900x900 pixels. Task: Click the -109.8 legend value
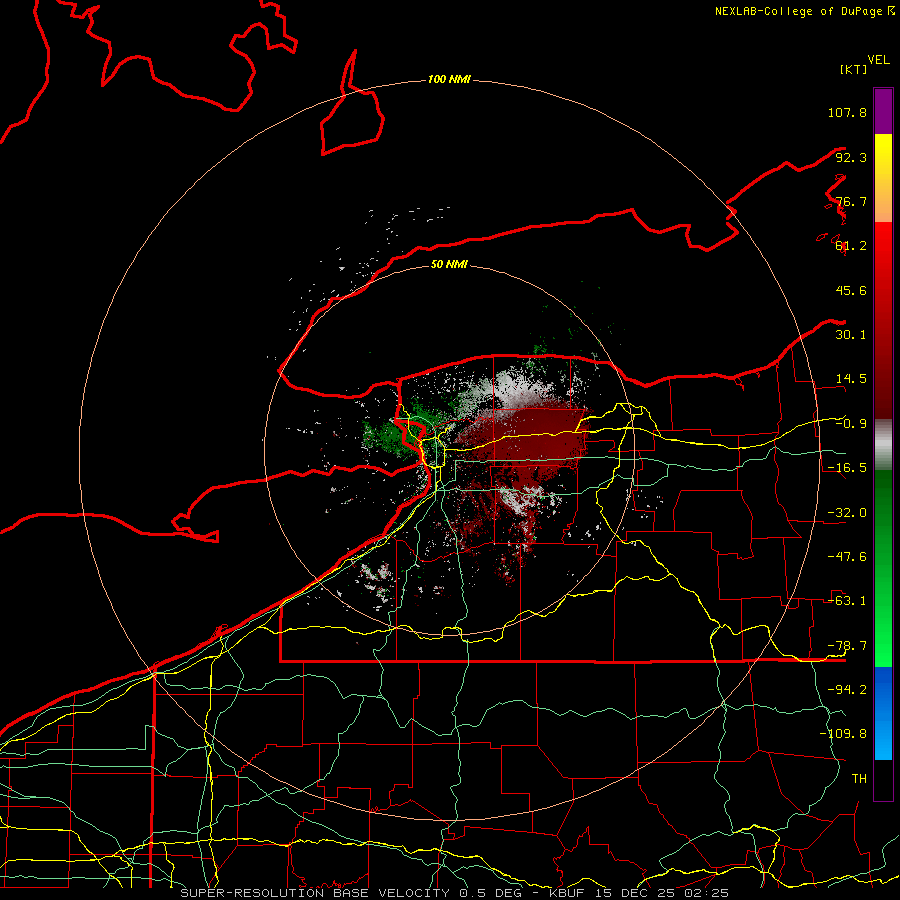[843, 734]
